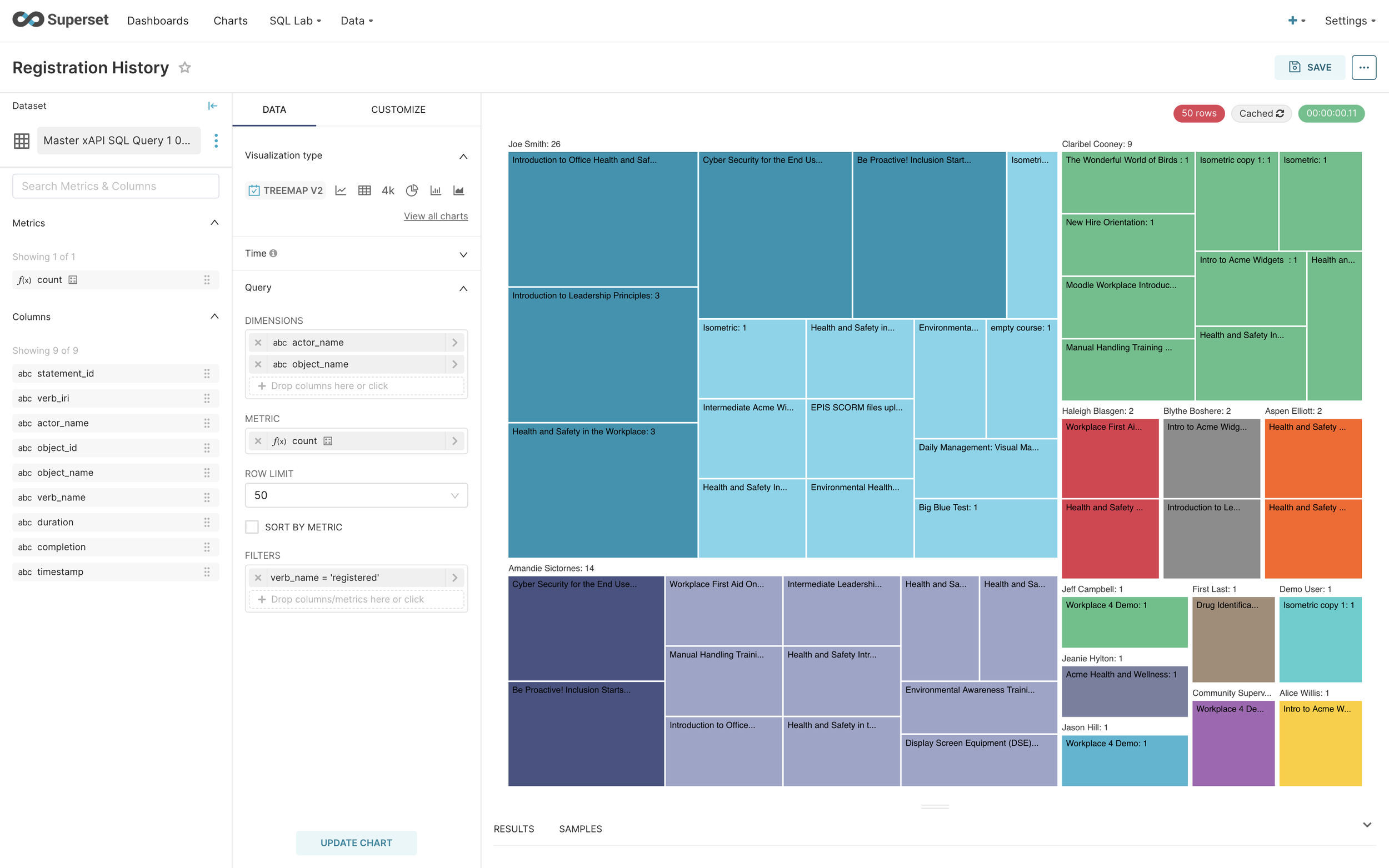Click the Time section info icon
This screenshot has height=868, width=1389.
tap(273, 253)
